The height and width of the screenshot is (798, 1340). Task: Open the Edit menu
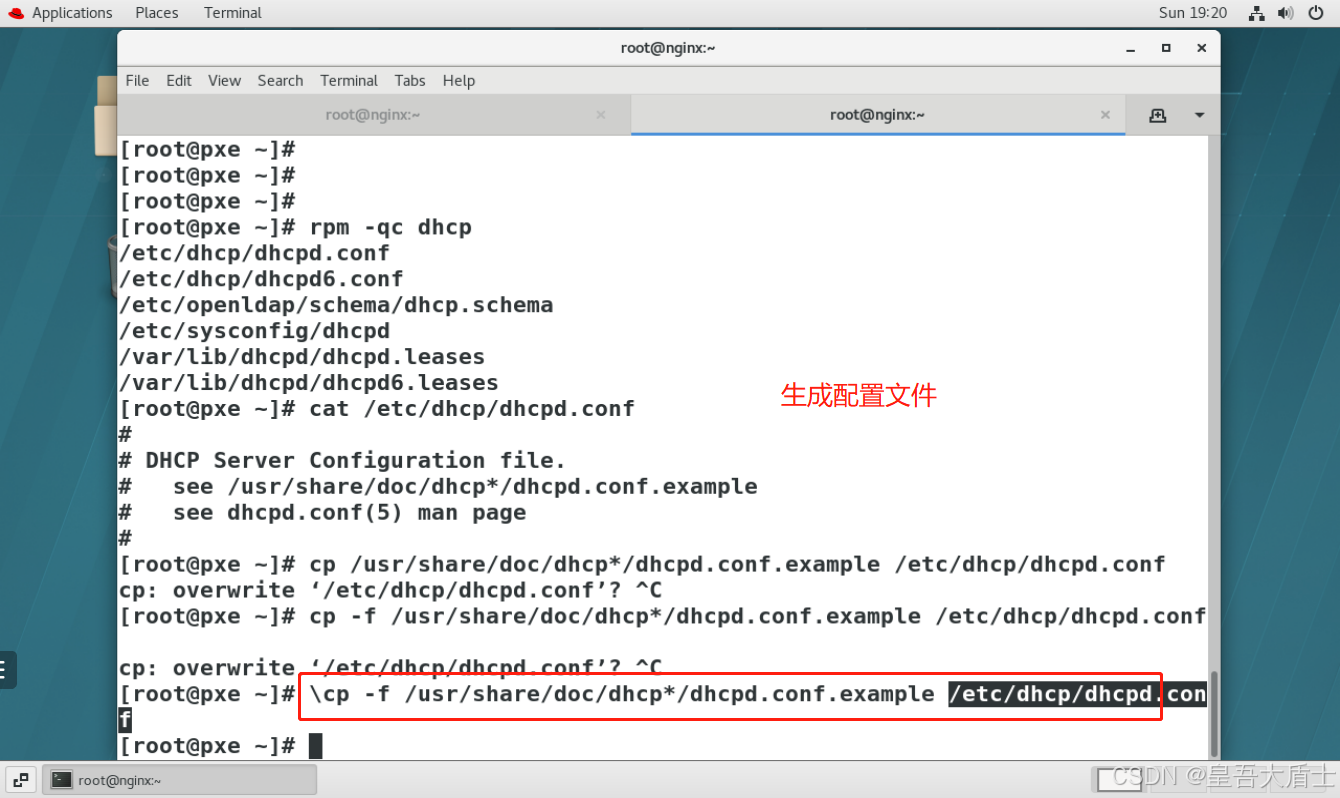179,81
